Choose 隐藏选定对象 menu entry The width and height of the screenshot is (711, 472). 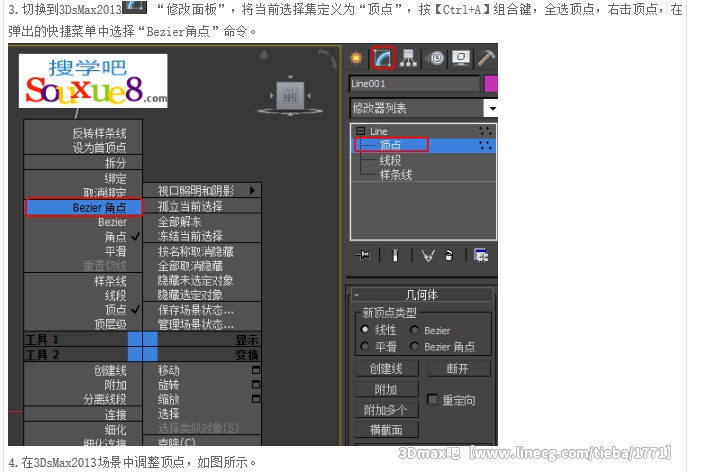pos(190,295)
